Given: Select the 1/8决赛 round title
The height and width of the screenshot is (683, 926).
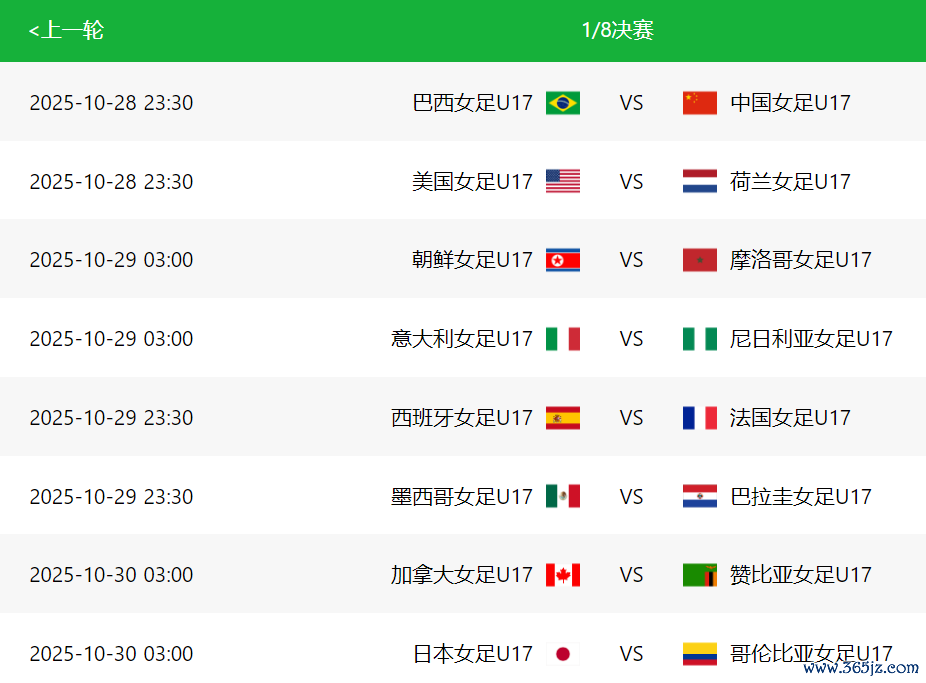Looking at the screenshot, I should point(617,31).
